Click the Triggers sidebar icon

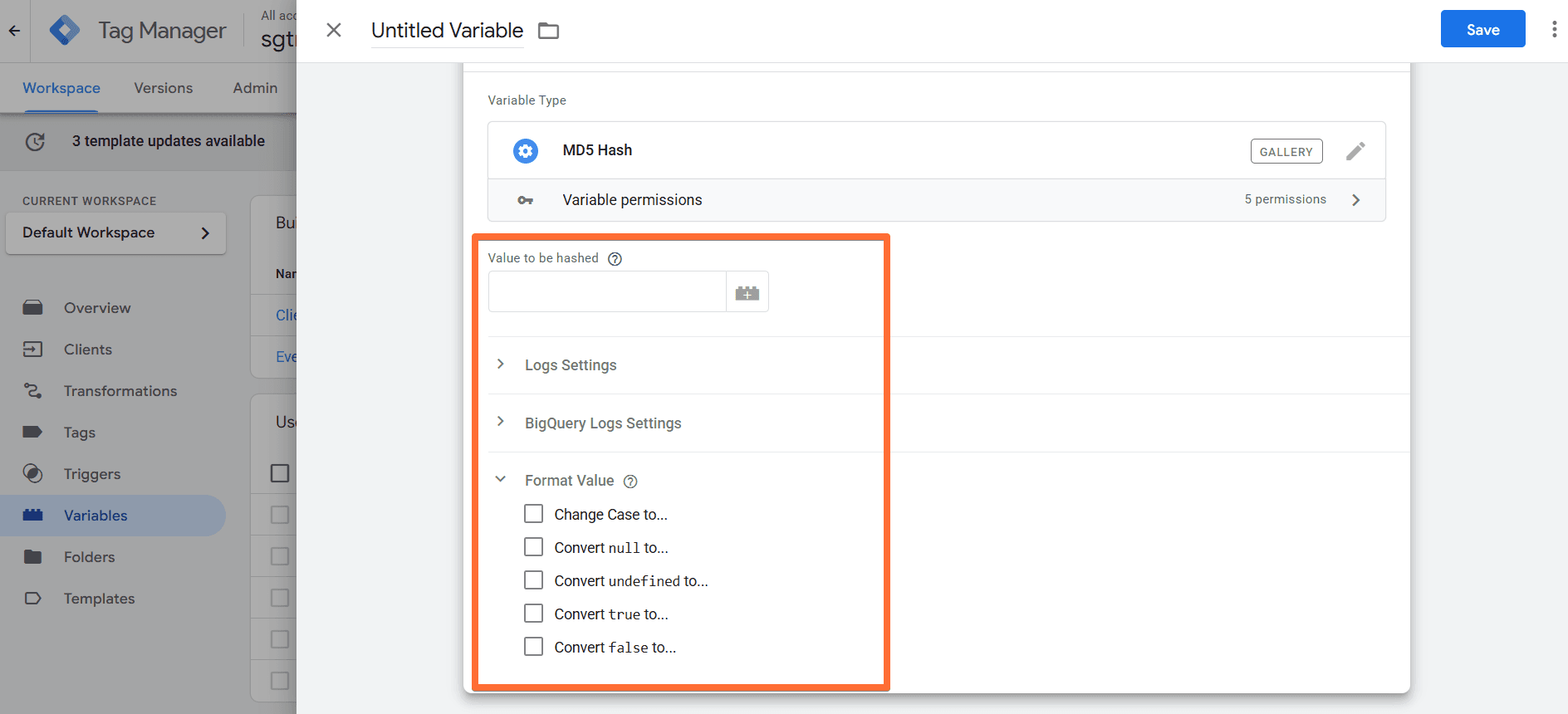[33, 474]
